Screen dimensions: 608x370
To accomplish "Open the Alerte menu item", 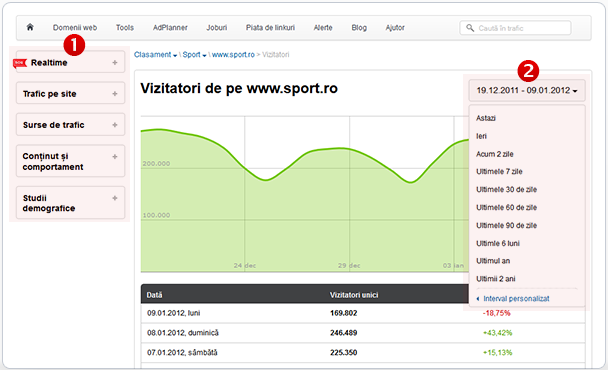I will (x=323, y=28).
